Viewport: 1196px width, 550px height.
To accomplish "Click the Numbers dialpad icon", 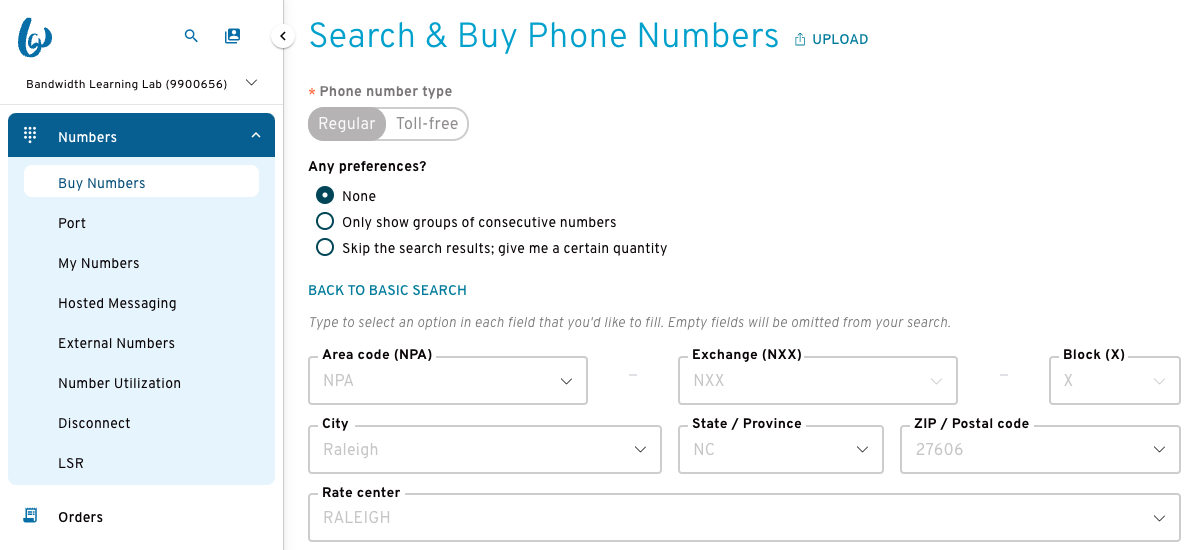I will (31, 135).
